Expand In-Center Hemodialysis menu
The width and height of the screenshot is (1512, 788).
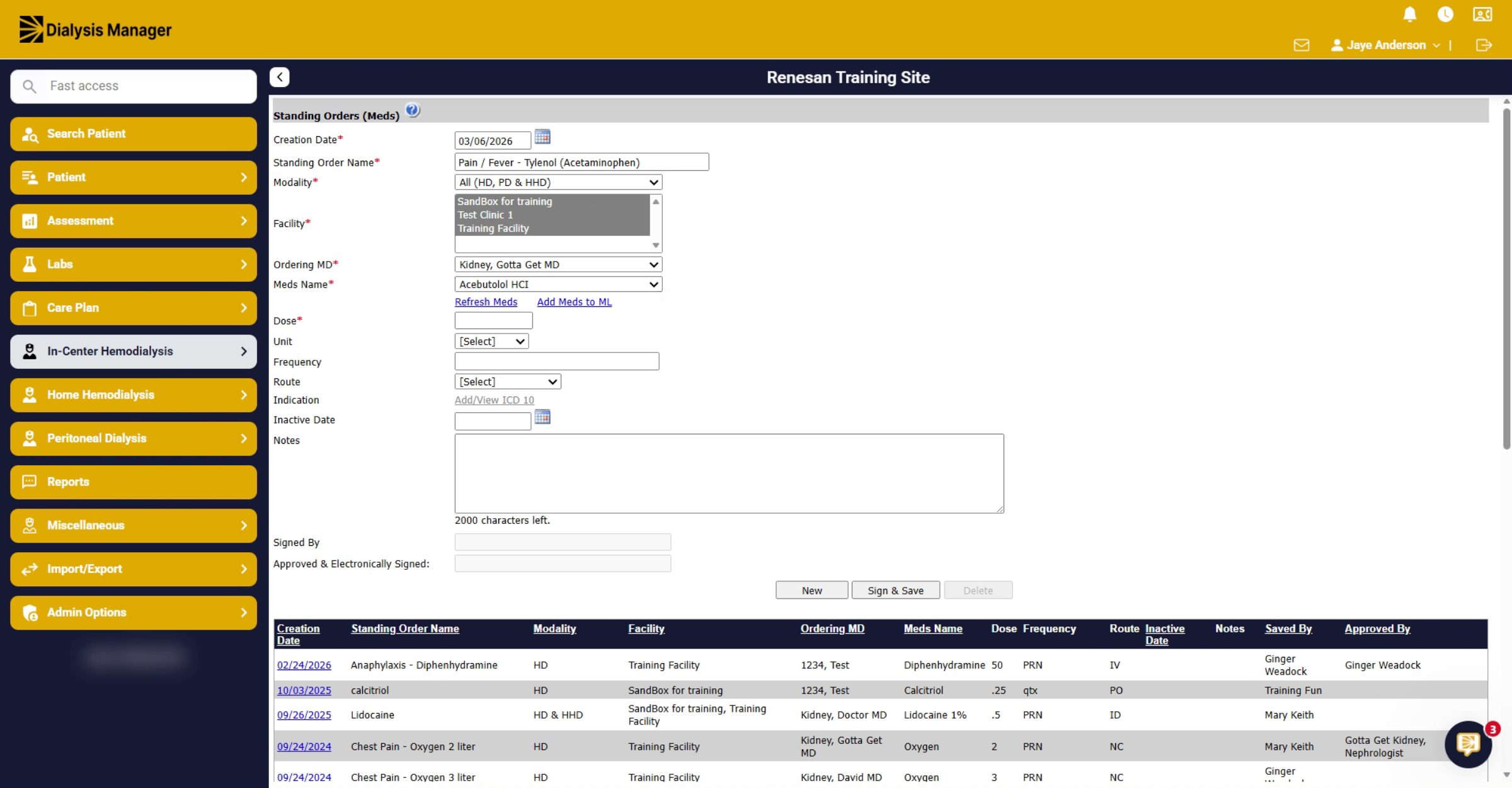pyautogui.click(x=134, y=351)
